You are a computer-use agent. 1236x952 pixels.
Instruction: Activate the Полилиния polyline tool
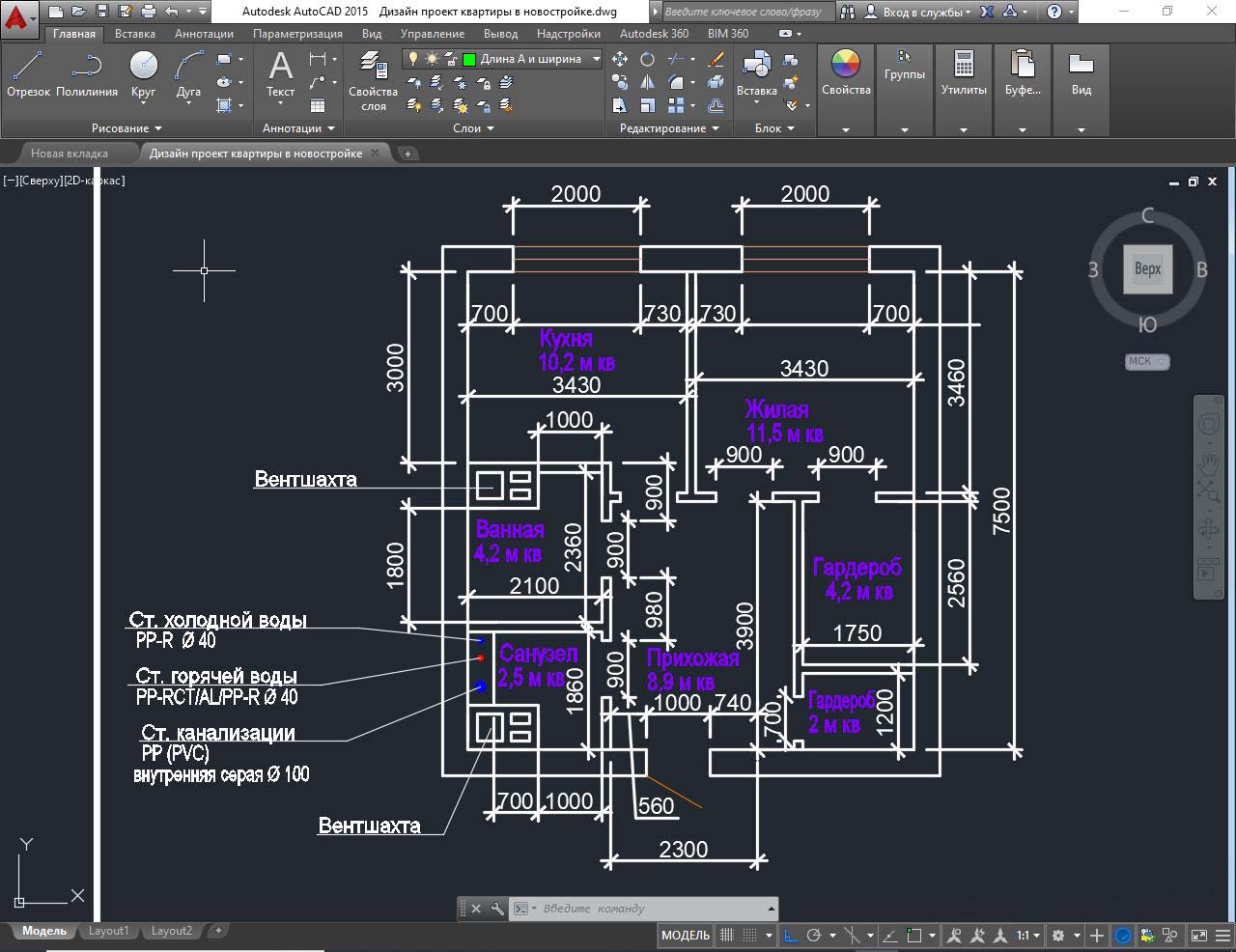coord(86,73)
